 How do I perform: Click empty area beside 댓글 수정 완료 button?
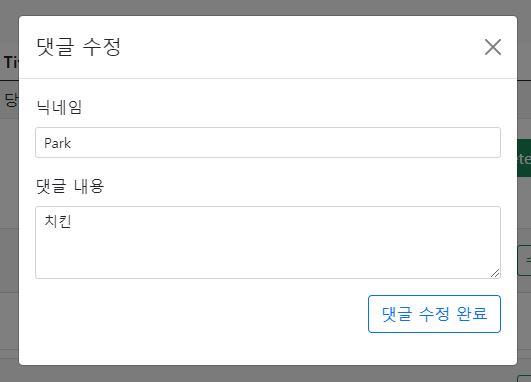[200, 314]
